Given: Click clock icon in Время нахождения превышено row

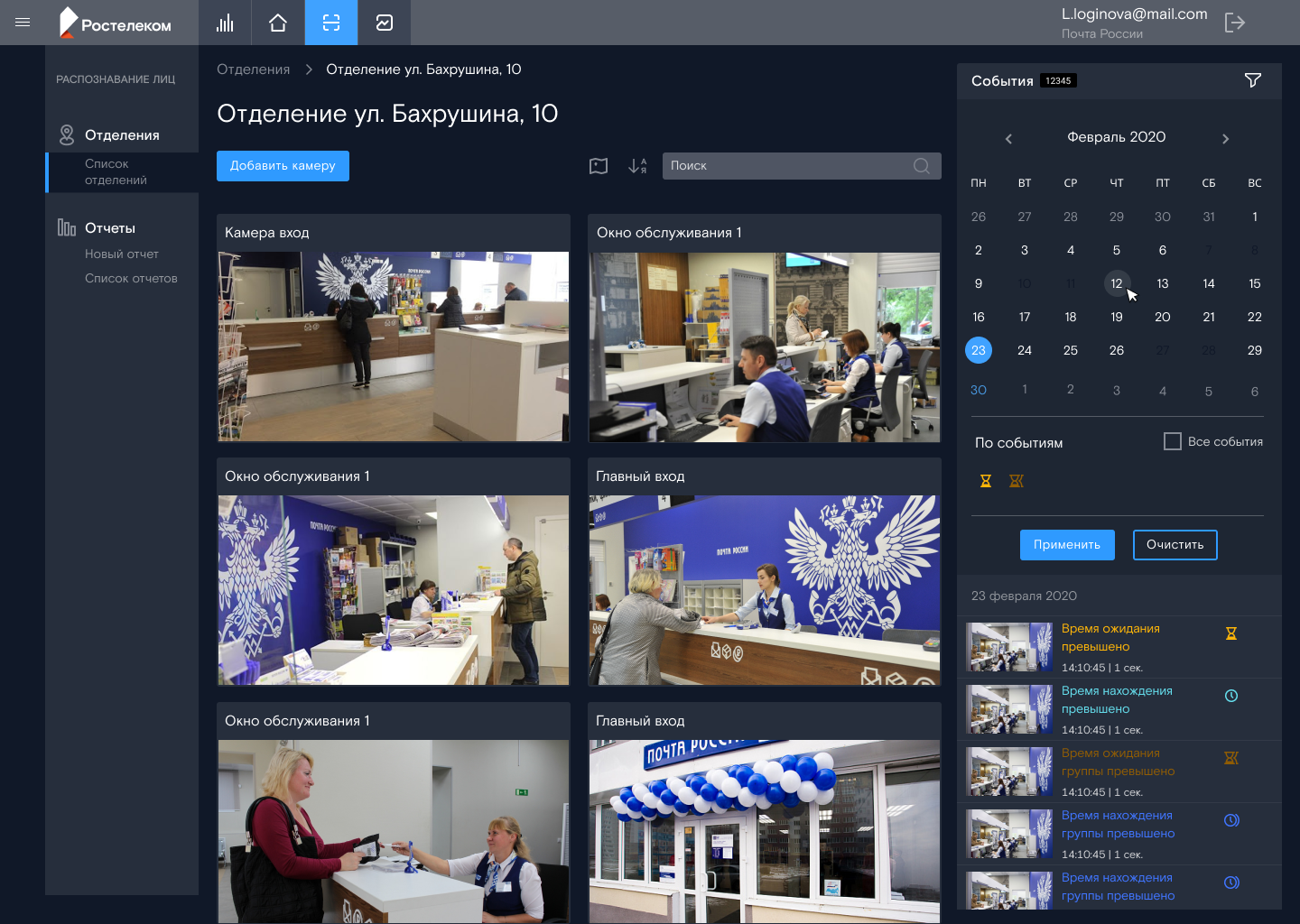Looking at the screenshot, I should pos(1231,696).
